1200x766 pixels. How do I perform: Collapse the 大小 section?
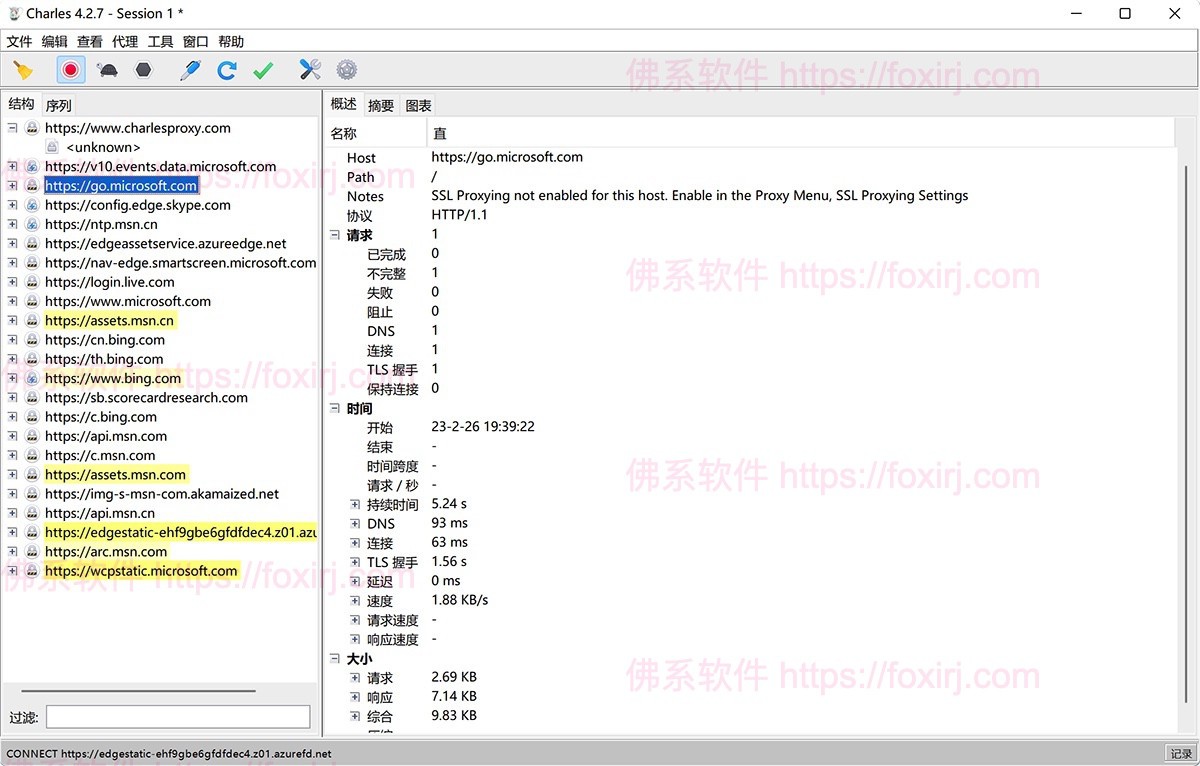[335, 659]
